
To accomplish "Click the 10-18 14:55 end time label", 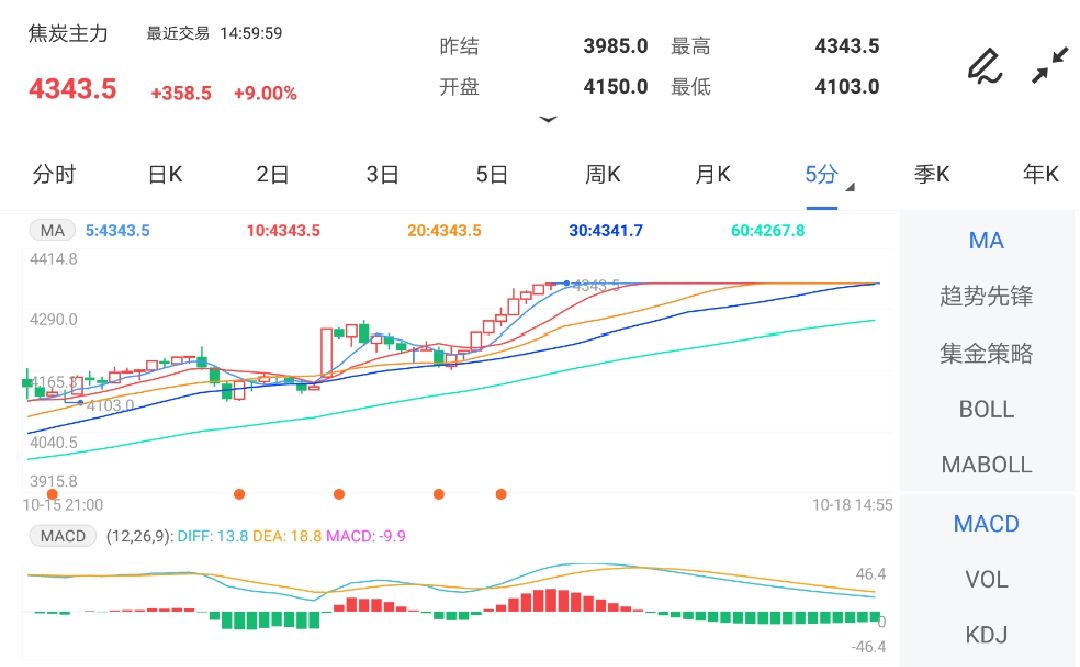I will [852, 505].
